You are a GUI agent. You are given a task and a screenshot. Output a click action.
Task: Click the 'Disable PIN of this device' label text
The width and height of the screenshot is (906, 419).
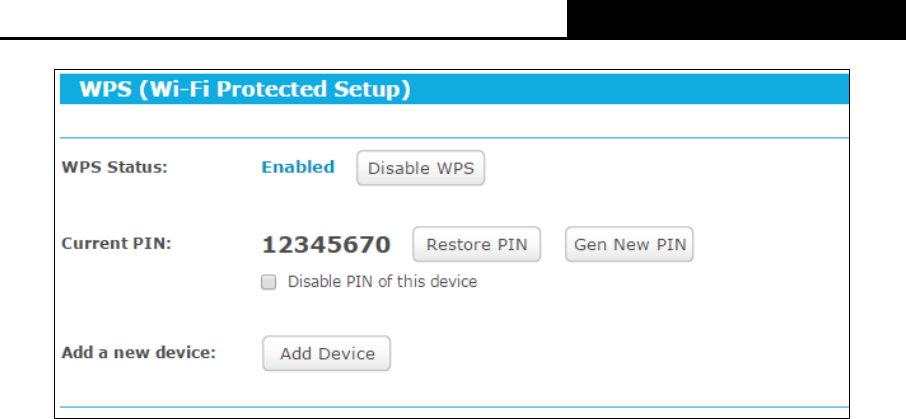(x=383, y=282)
